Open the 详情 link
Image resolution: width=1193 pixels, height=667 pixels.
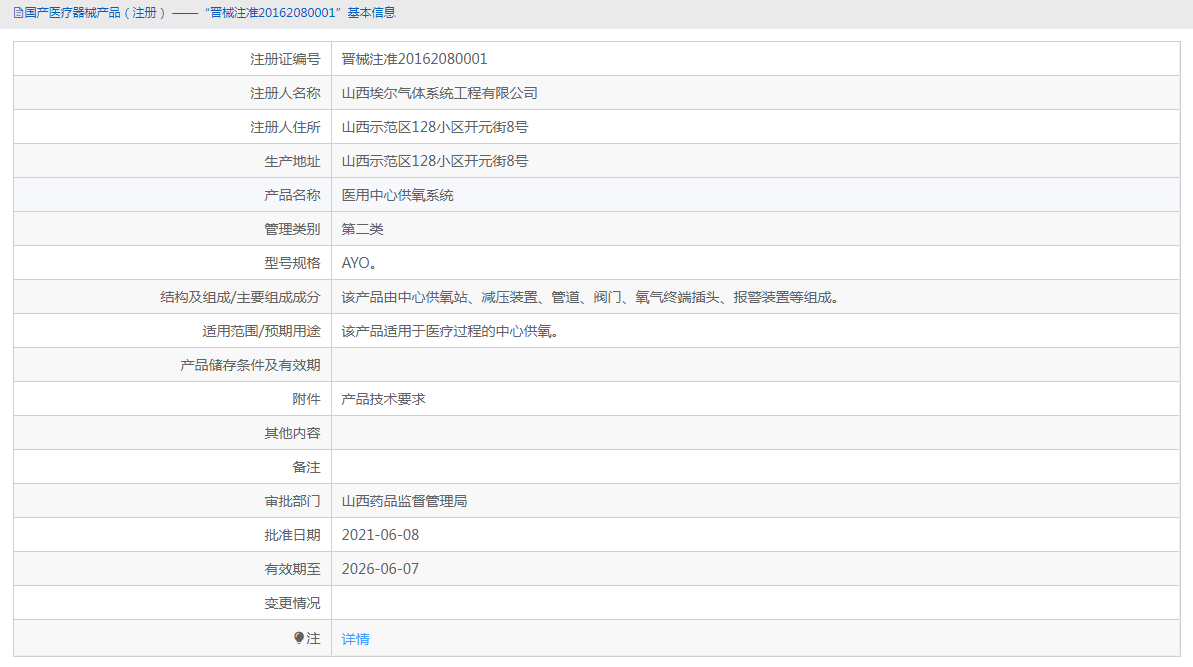355,639
